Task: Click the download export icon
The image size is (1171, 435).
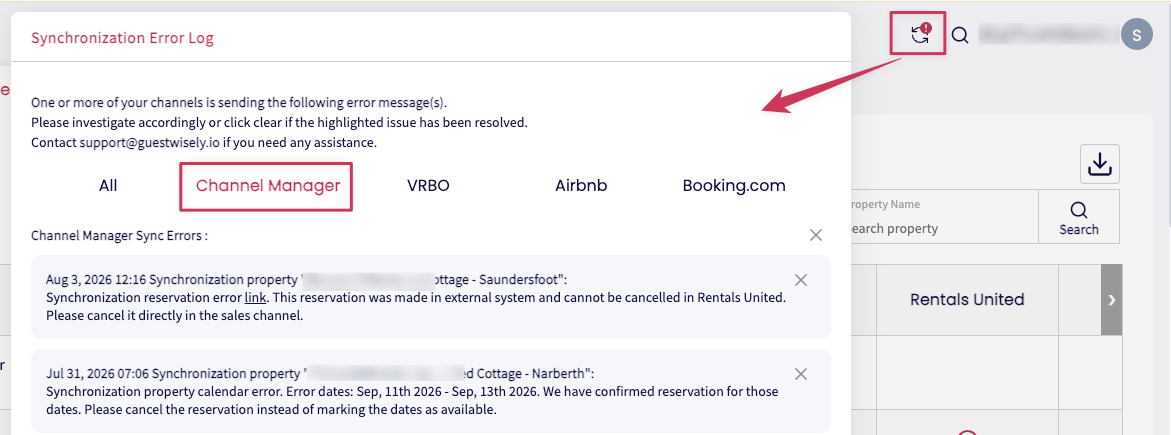Action: click(1099, 164)
